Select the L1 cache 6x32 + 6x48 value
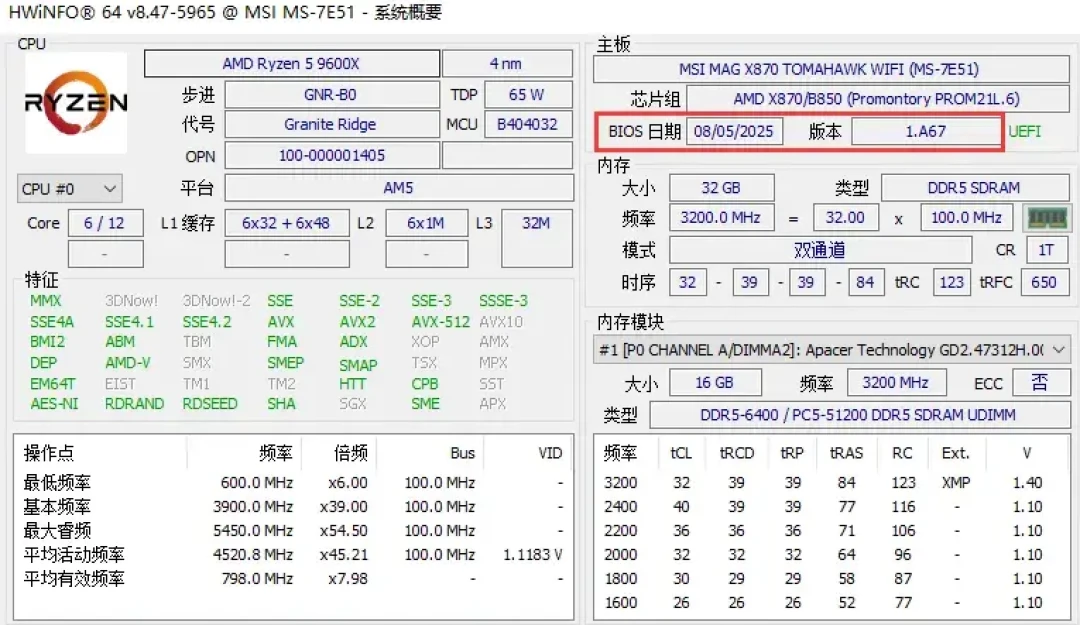The width and height of the screenshot is (1080, 625). tap(287, 223)
